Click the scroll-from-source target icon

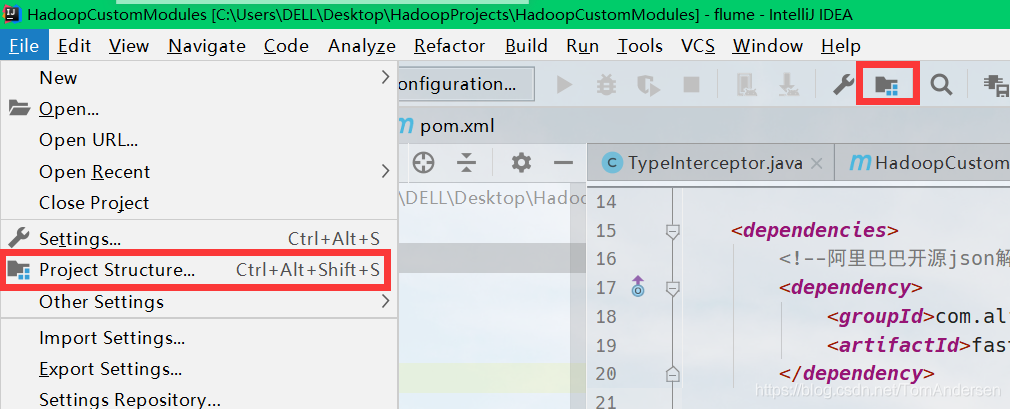[x=423, y=163]
